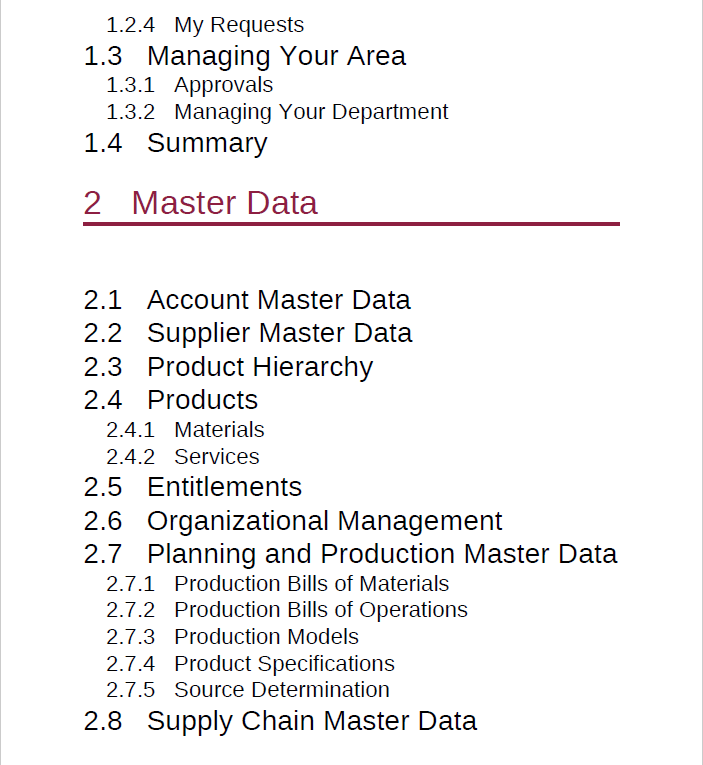Click the Approvals contents entry
This screenshot has width=703, height=765.
pos(223,85)
